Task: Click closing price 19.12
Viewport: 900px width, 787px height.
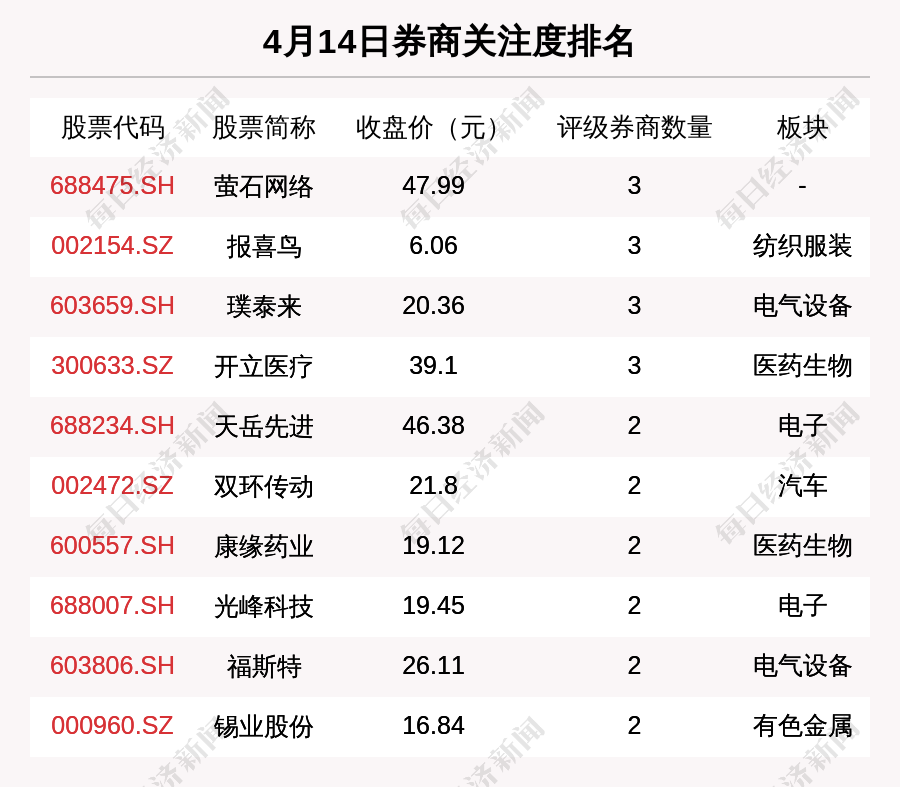Action: click(x=433, y=545)
